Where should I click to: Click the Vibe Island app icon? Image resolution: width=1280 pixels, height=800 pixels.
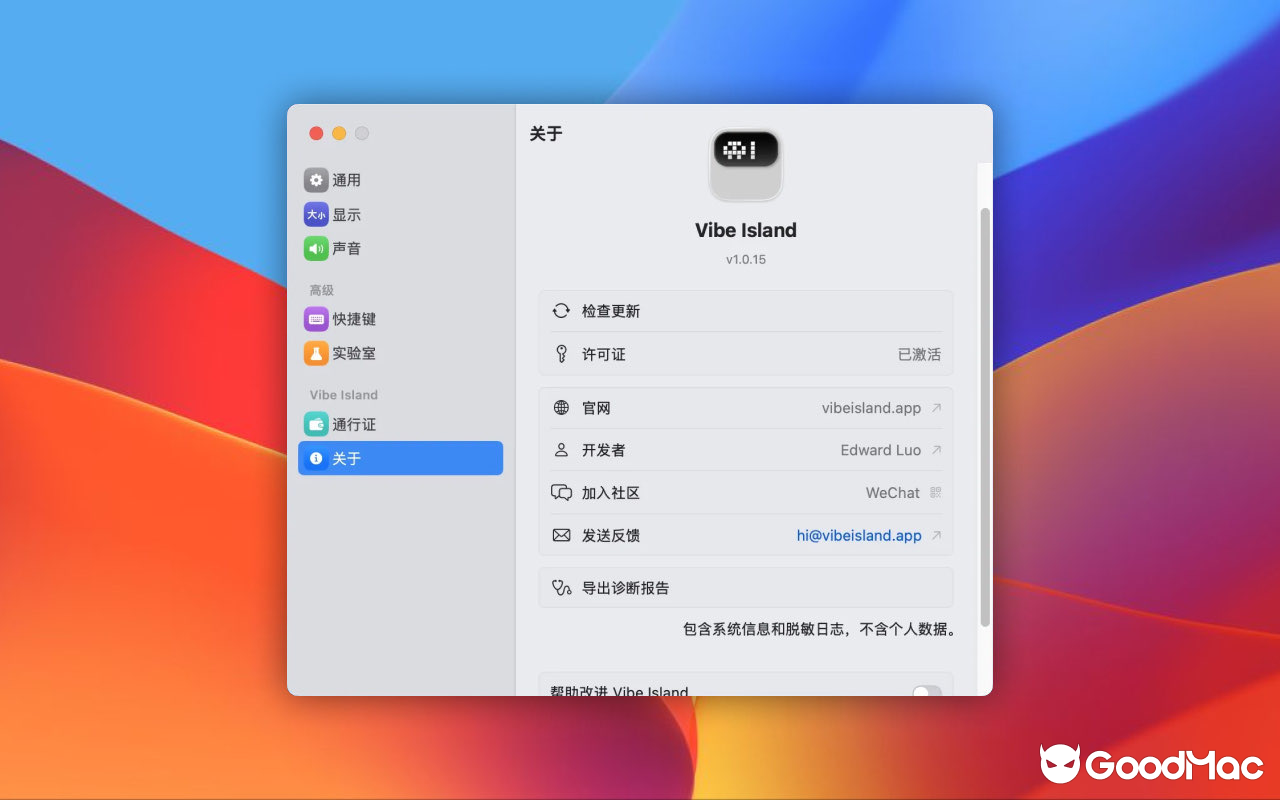pyautogui.click(x=745, y=164)
